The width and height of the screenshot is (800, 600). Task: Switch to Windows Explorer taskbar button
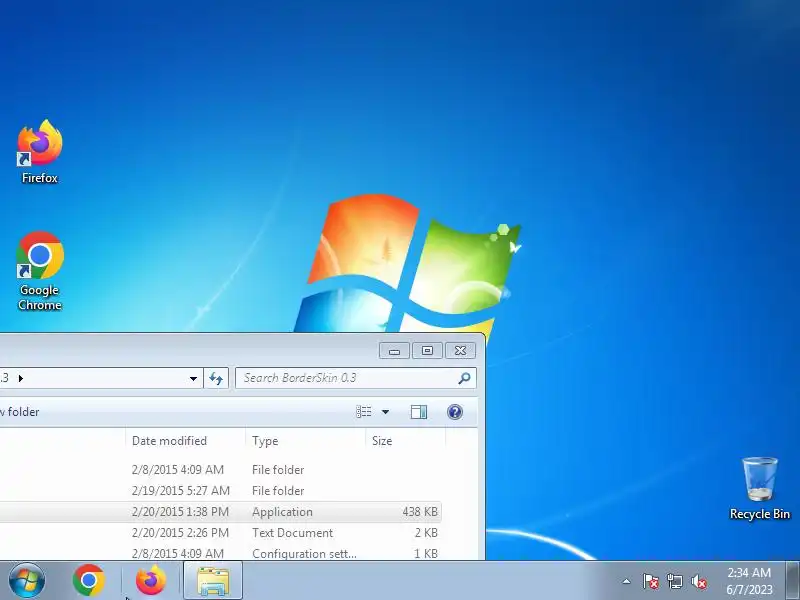click(213, 581)
